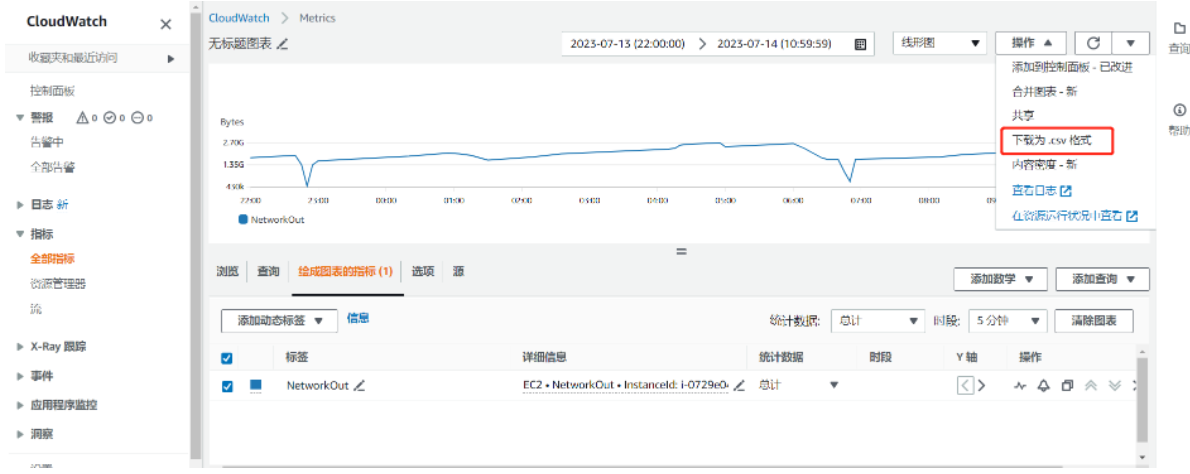Expand the 事件 sidebar section

(x=20, y=376)
